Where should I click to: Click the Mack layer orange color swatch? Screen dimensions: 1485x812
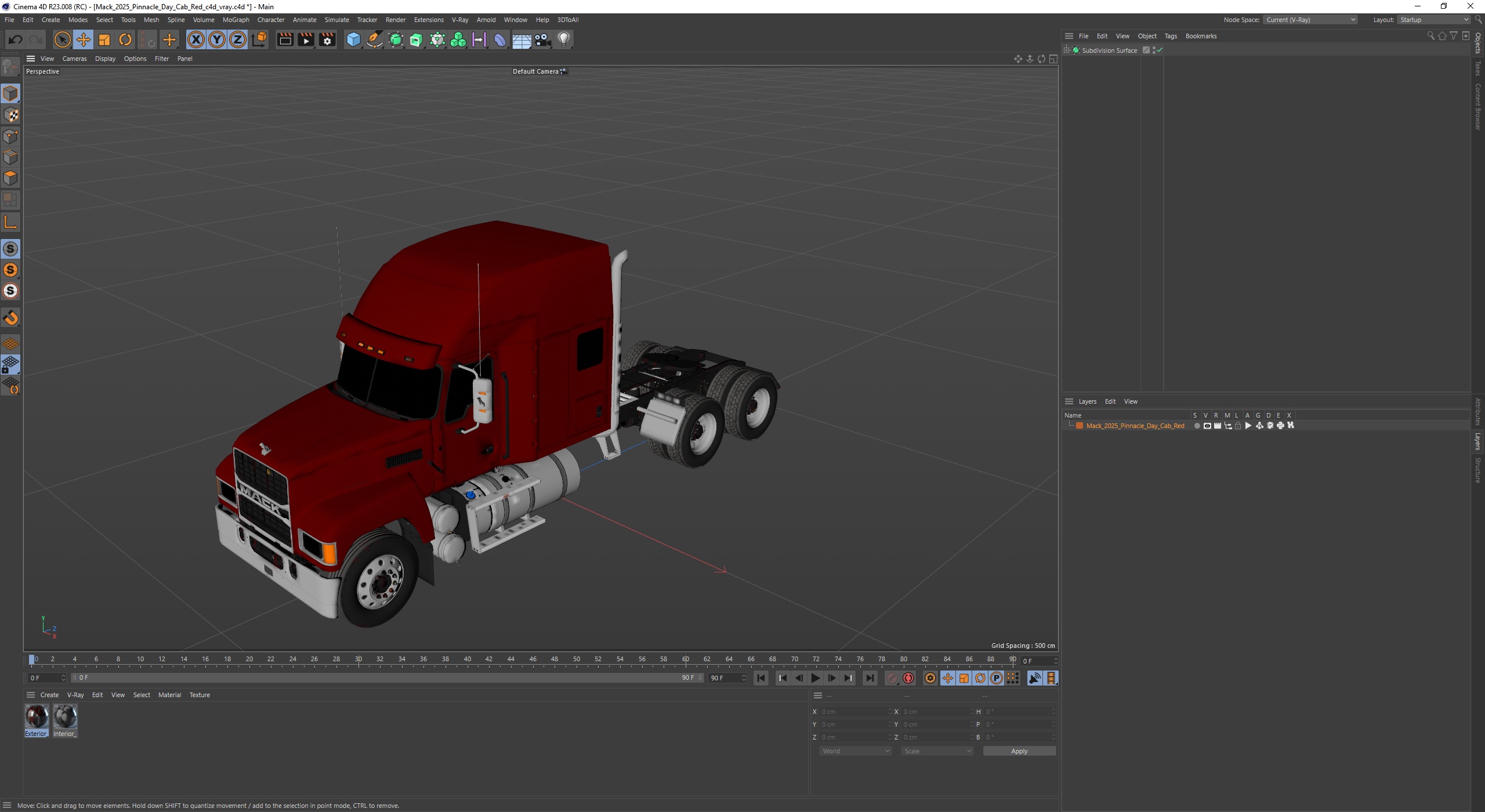[x=1080, y=426]
